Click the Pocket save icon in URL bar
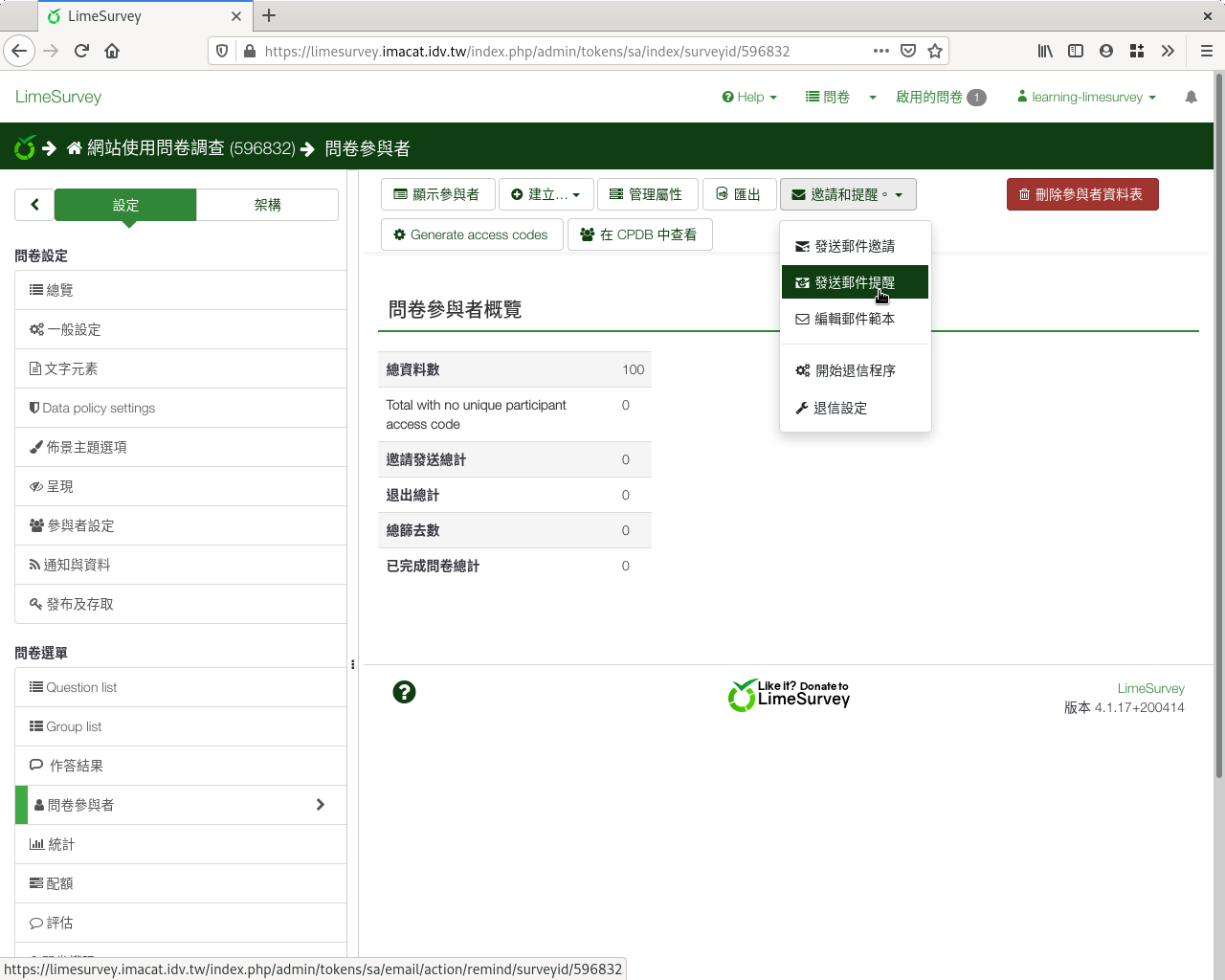This screenshot has height=980, width=1225. click(908, 51)
